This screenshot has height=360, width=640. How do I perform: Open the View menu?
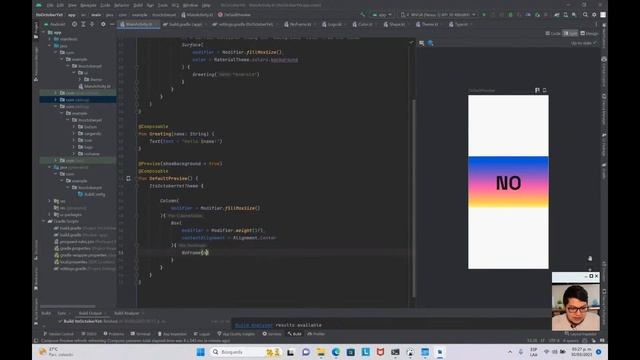point(72,5)
